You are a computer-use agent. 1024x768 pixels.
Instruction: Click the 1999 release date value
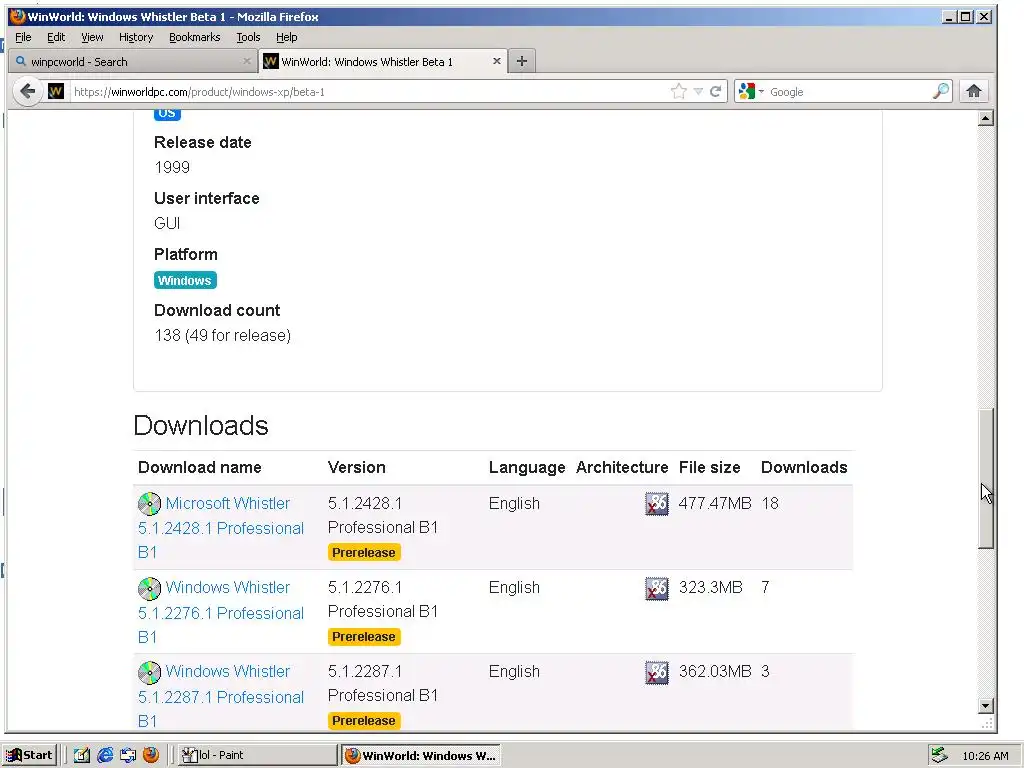click(172, 167)
